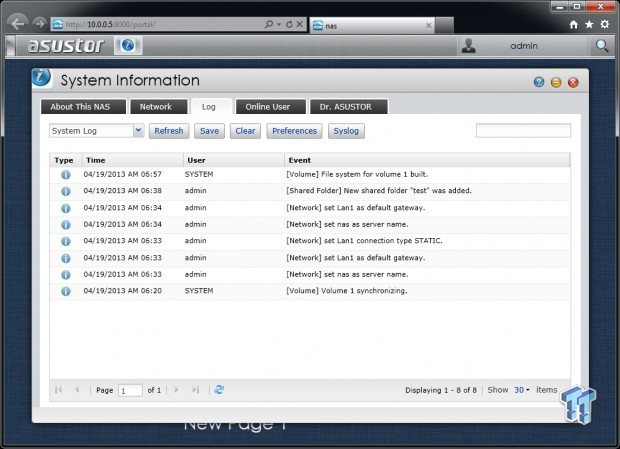Sort log by Type column header
This screenshot has width=620, height=449.
point(66,160)
